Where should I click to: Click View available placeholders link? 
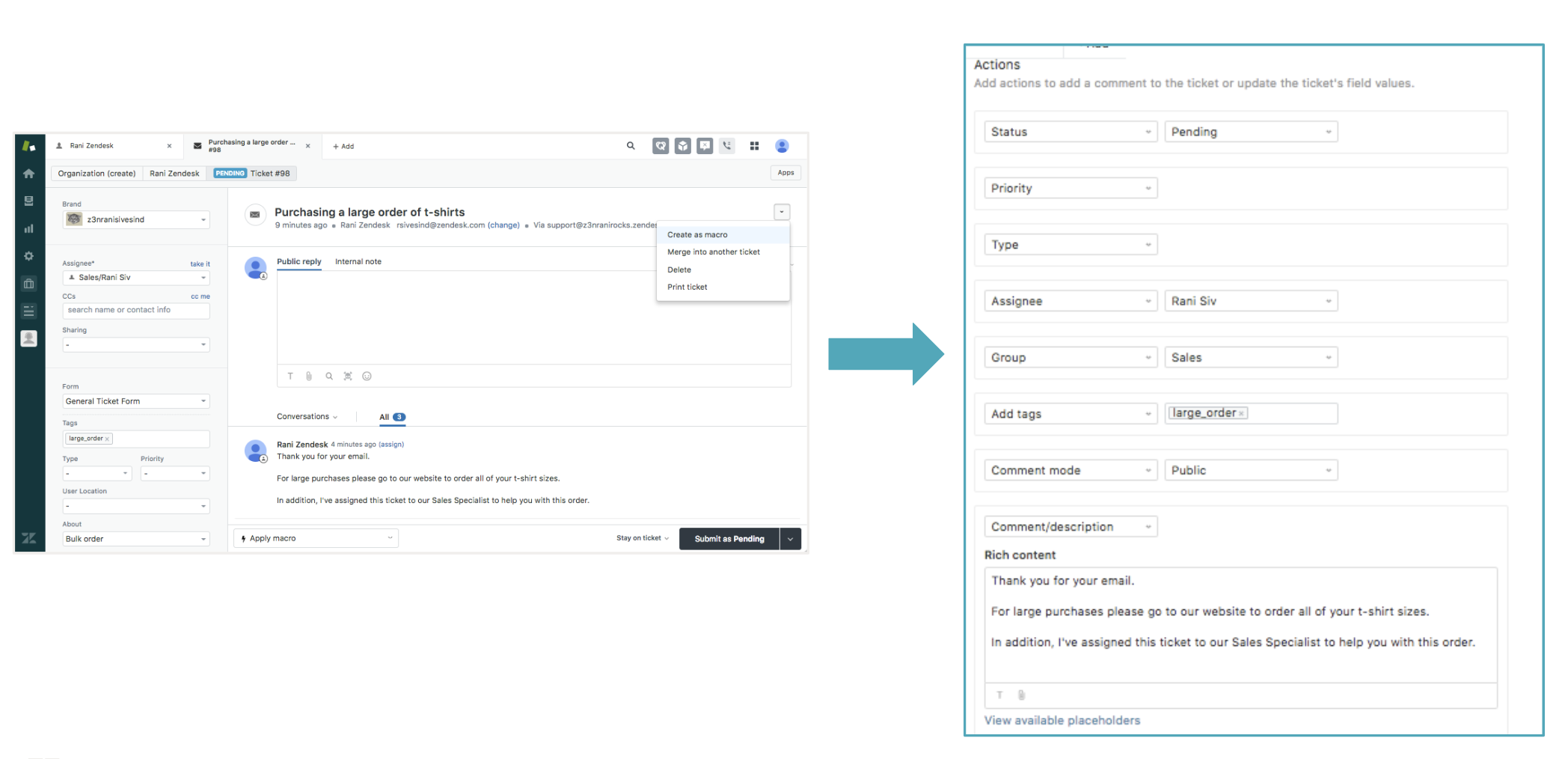pyautogui.click(x=1062, y=720)
